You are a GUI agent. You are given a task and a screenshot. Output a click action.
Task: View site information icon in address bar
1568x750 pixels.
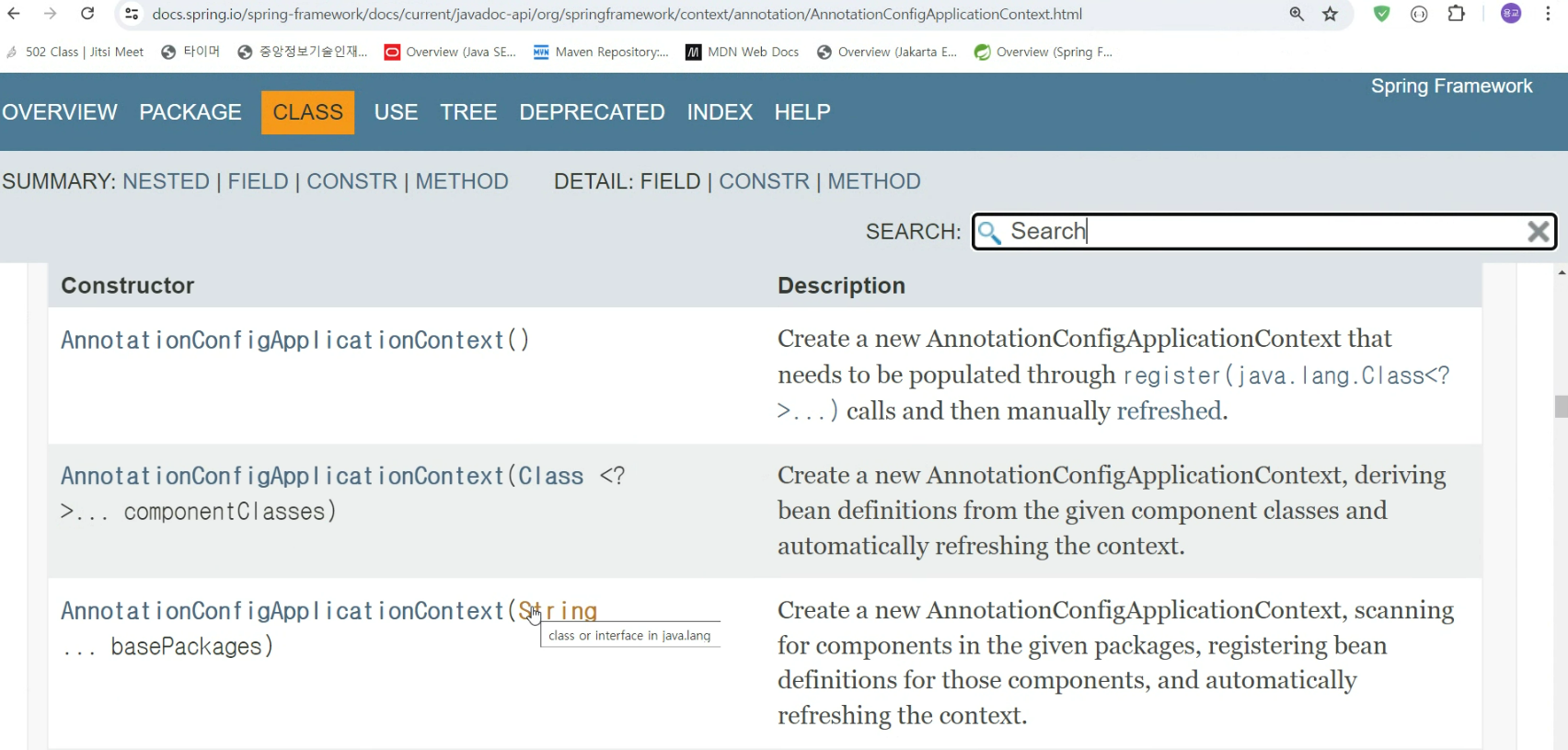[x=132, y=14]
